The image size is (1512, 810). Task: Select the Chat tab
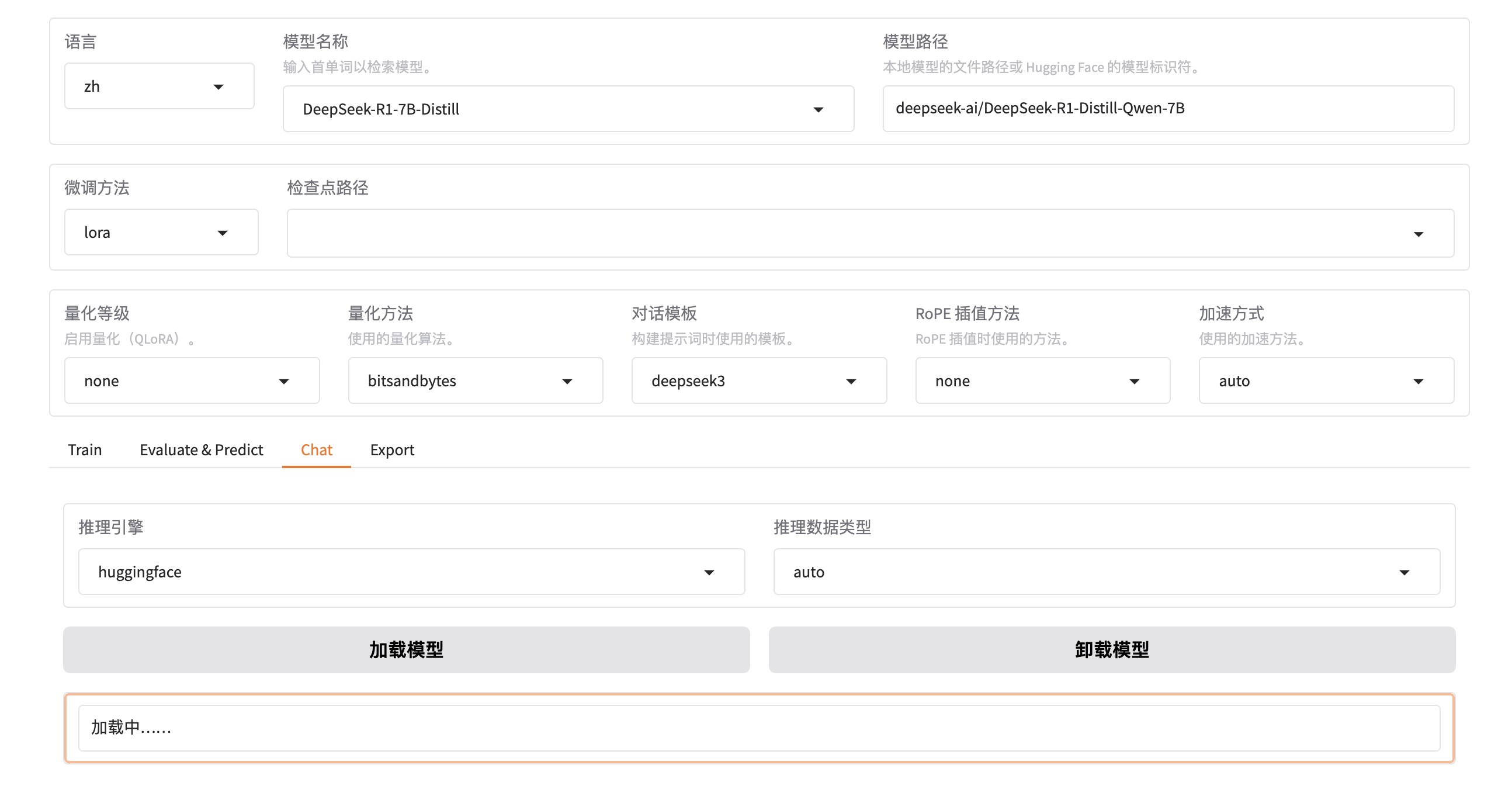(316, 449)
